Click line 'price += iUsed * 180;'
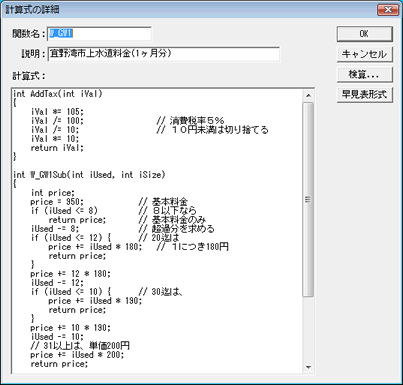The height and width of the screenshot is (385, 403). (x=95, y=247)
